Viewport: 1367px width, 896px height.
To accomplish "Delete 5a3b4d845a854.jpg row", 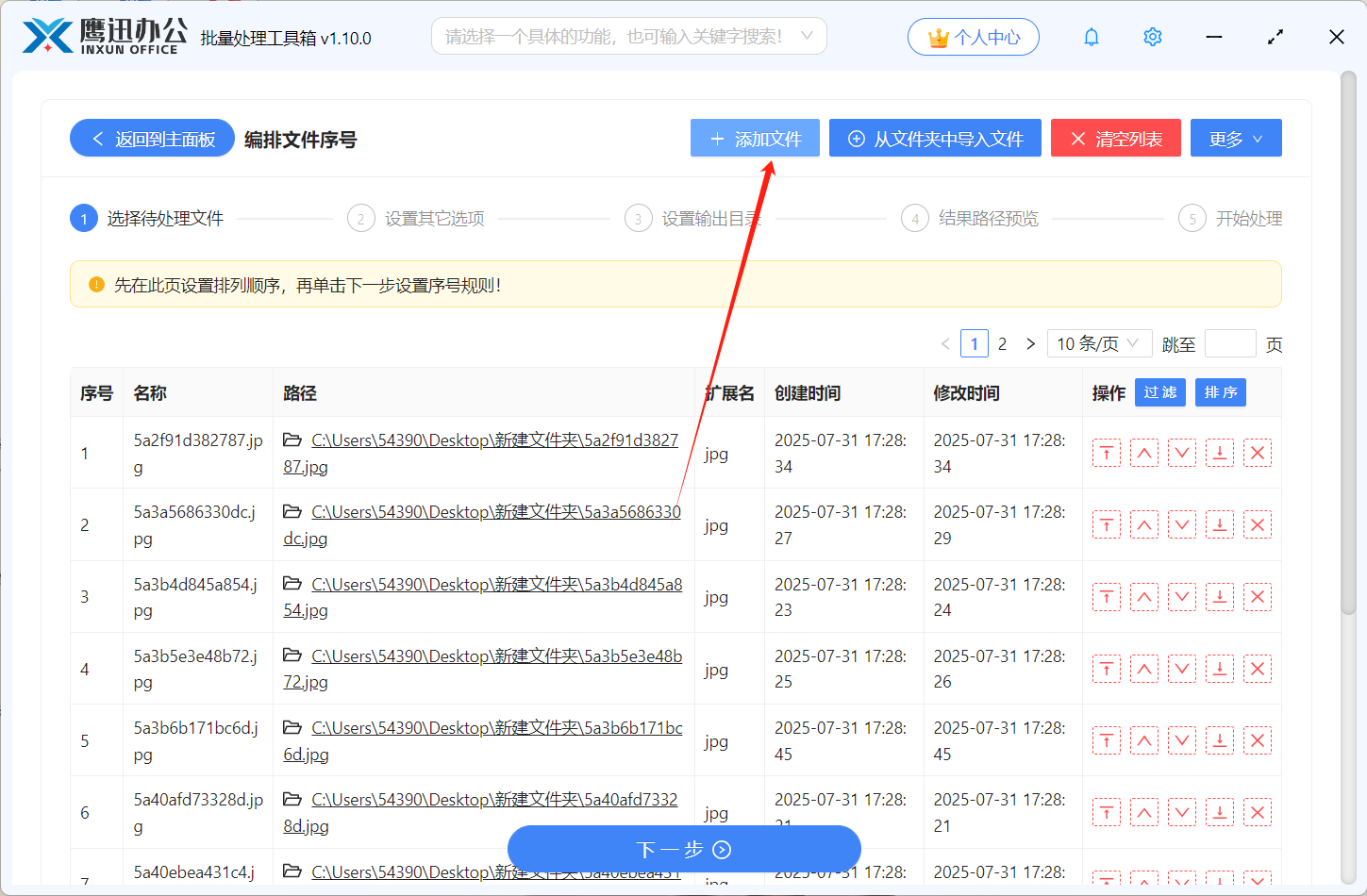I will 1258,597.
